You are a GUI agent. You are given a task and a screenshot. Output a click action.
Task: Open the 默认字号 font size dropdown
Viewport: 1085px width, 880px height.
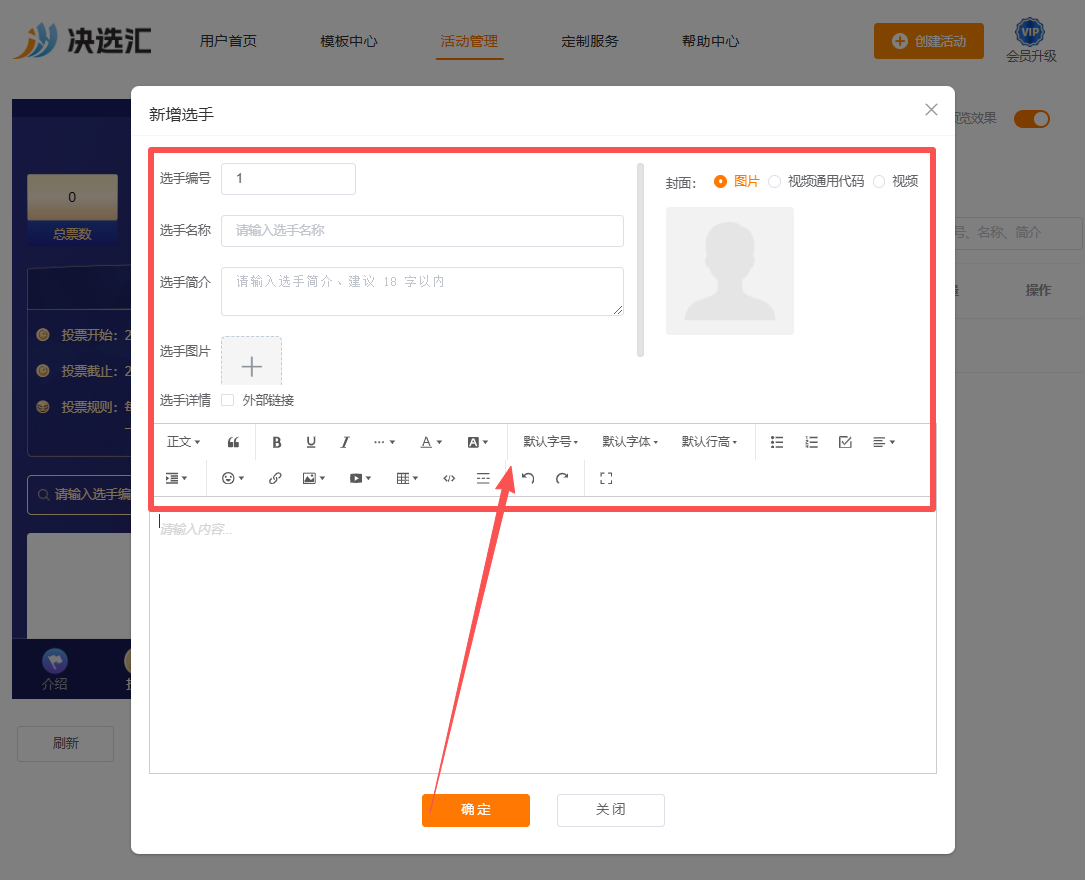pos(550,442)
